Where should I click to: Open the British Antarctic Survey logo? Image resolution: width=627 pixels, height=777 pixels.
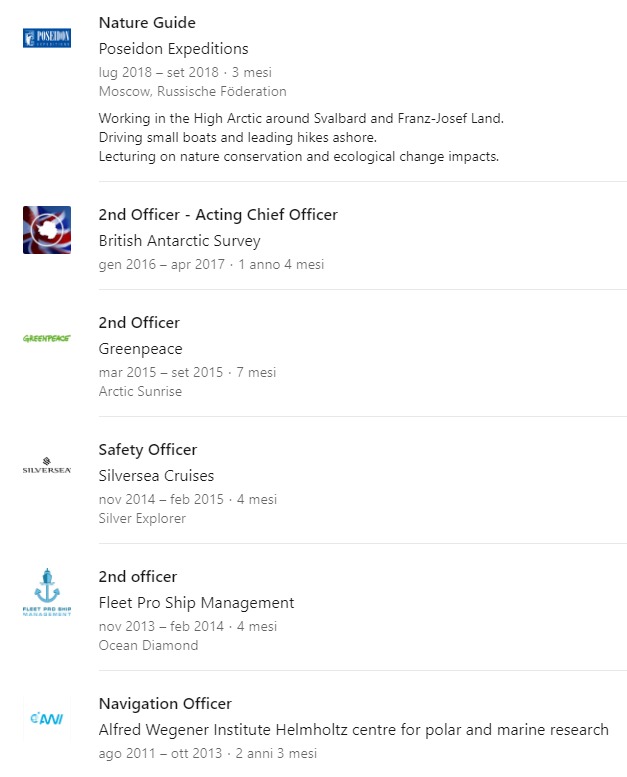pyautogui.click(x=47, y=230)
